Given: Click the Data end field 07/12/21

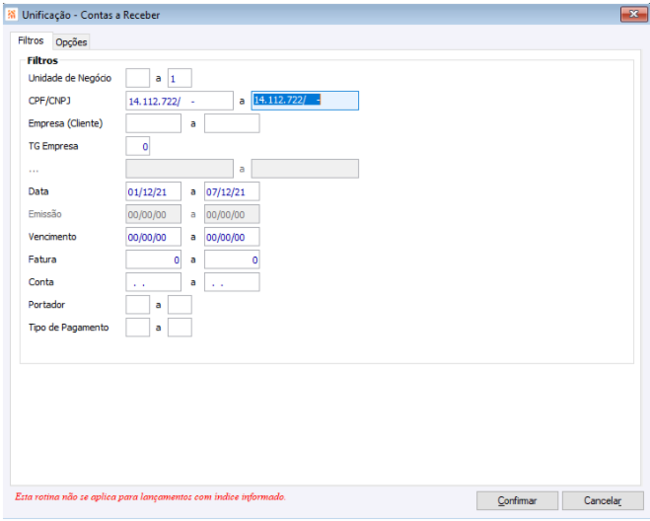Looking at the screenshot, I should coord(232,191).
